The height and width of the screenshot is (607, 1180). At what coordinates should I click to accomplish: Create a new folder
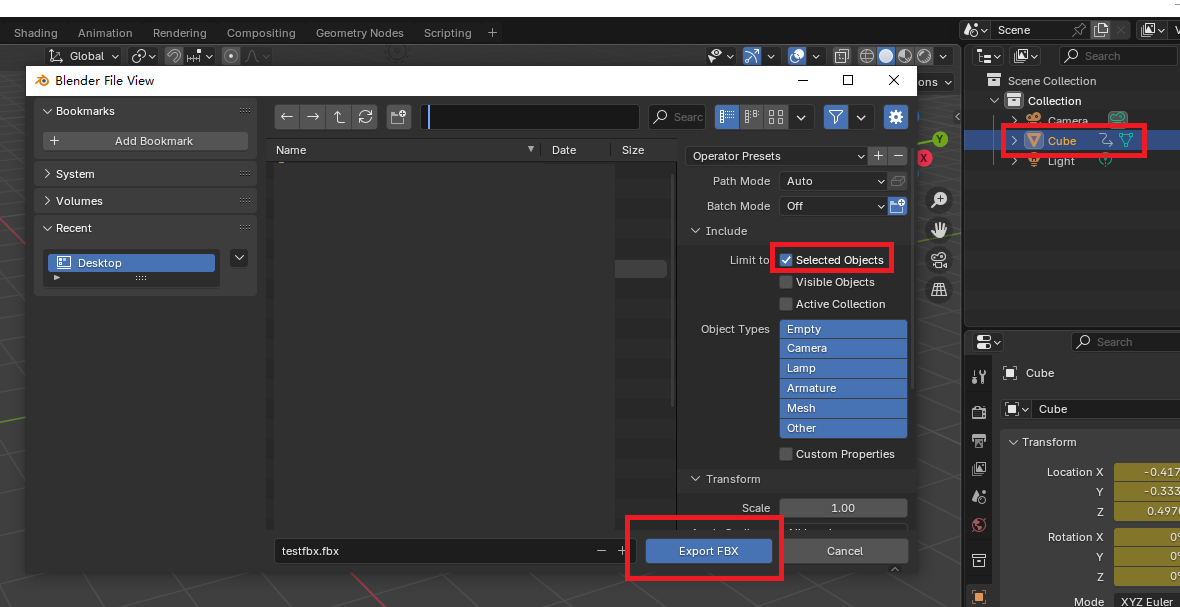399,117
